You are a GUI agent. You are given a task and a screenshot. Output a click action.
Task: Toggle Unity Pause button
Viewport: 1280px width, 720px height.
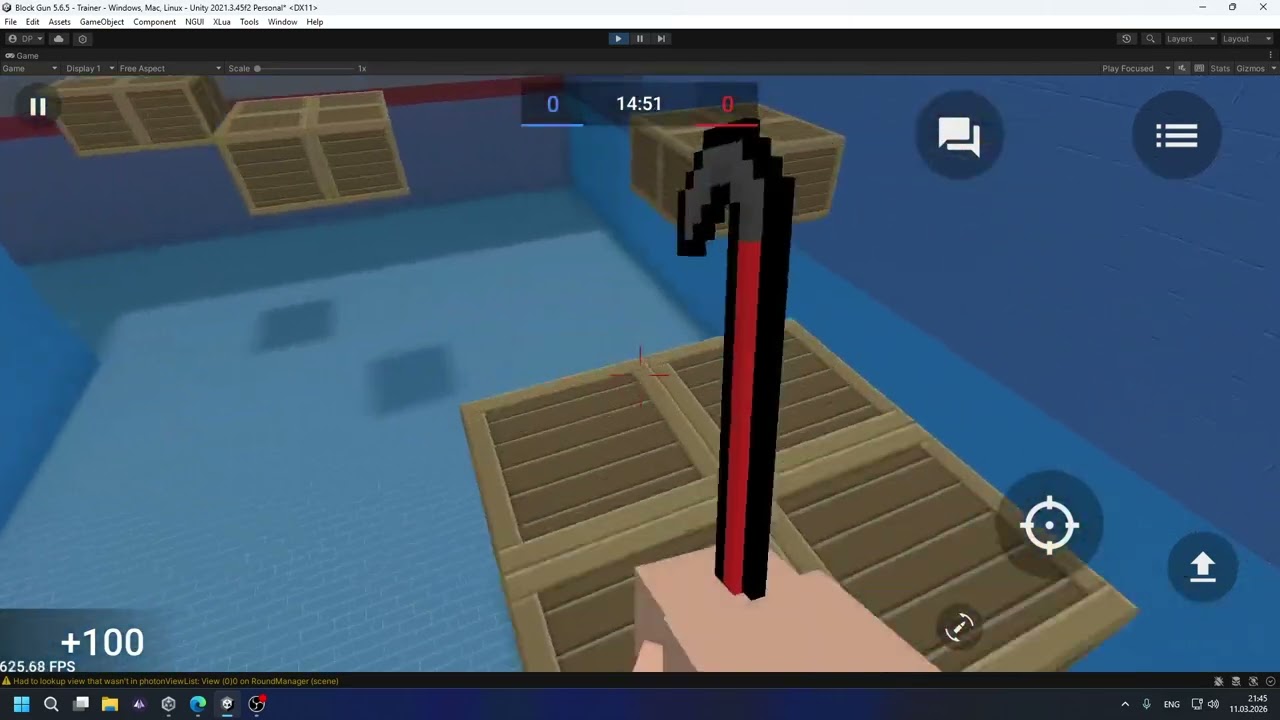pyautogui.click(x=640, y=39)
